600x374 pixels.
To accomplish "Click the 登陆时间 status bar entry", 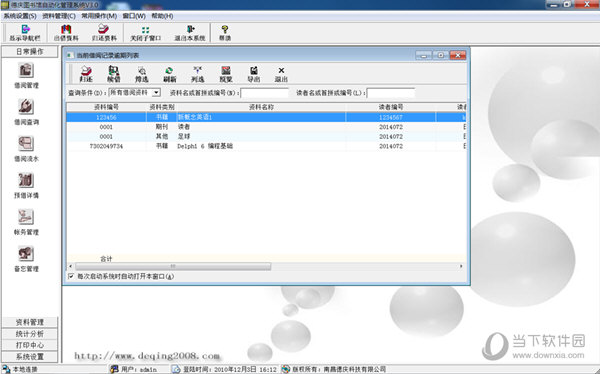I will (x=224, y=369).
